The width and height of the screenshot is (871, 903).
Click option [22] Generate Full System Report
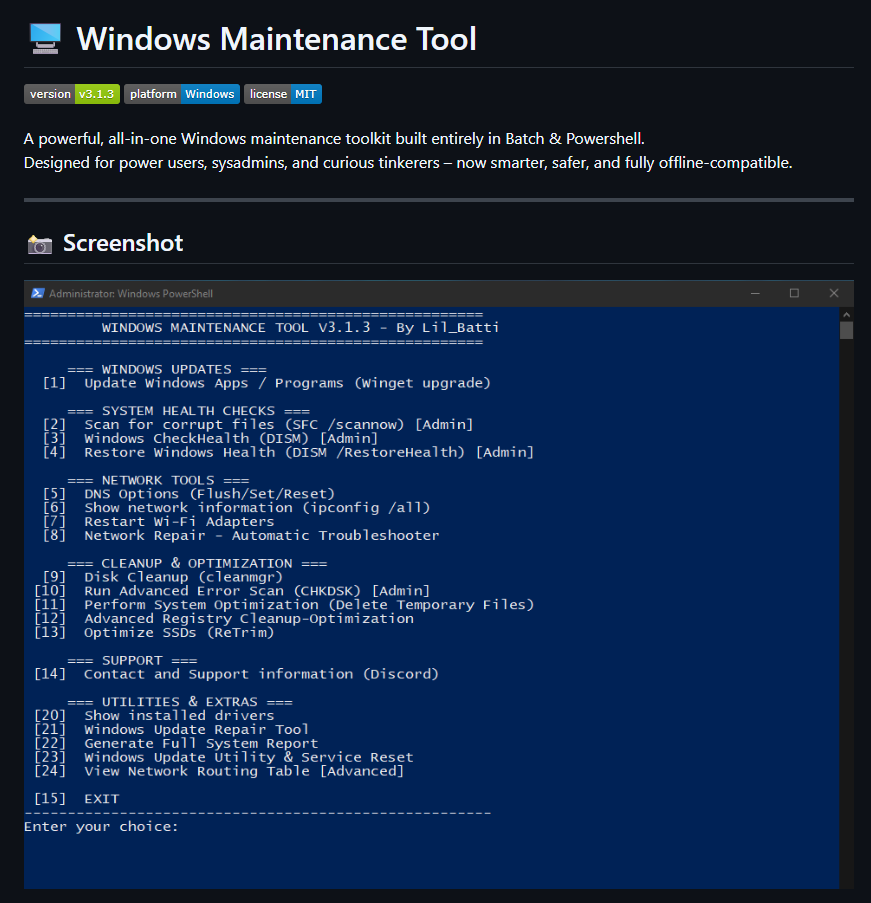[x=176, y=743]
